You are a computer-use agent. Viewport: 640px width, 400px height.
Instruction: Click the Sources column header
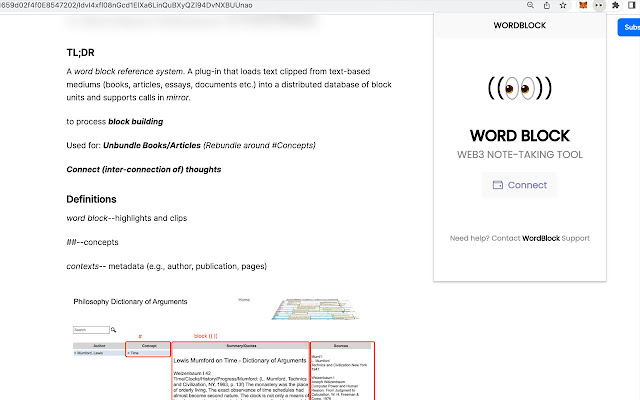coord(341,345)
